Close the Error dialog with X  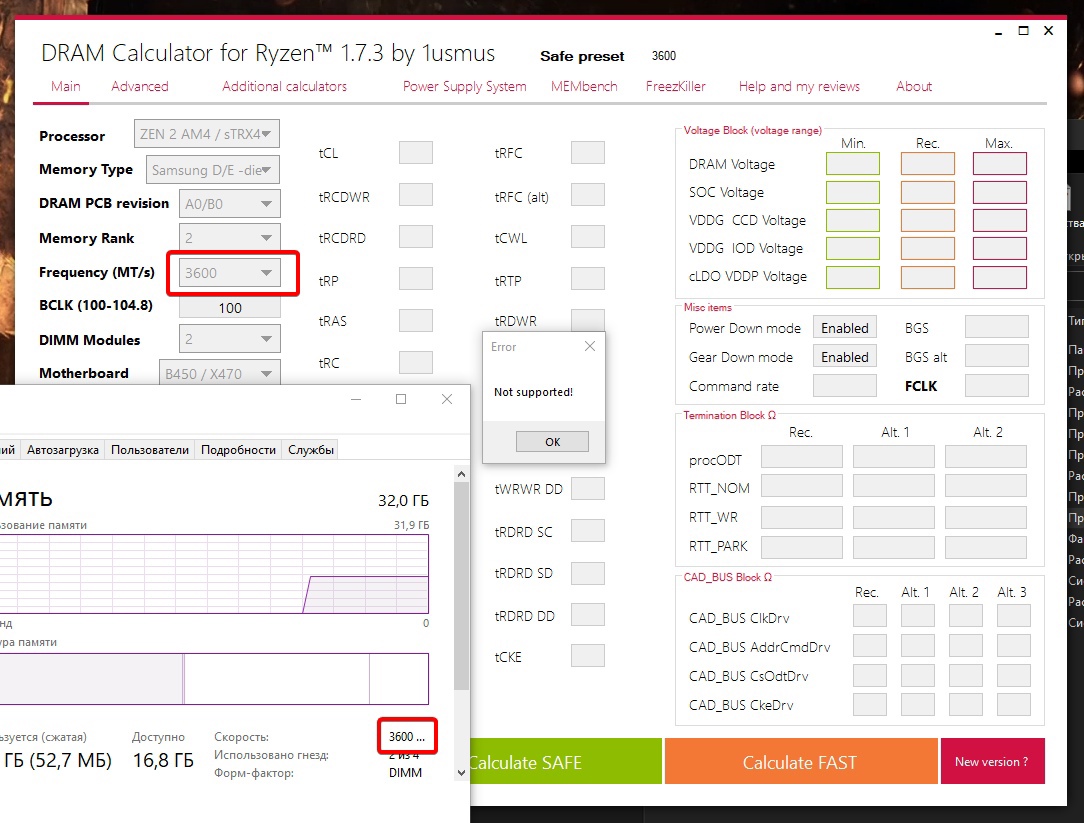click(590, 346)
